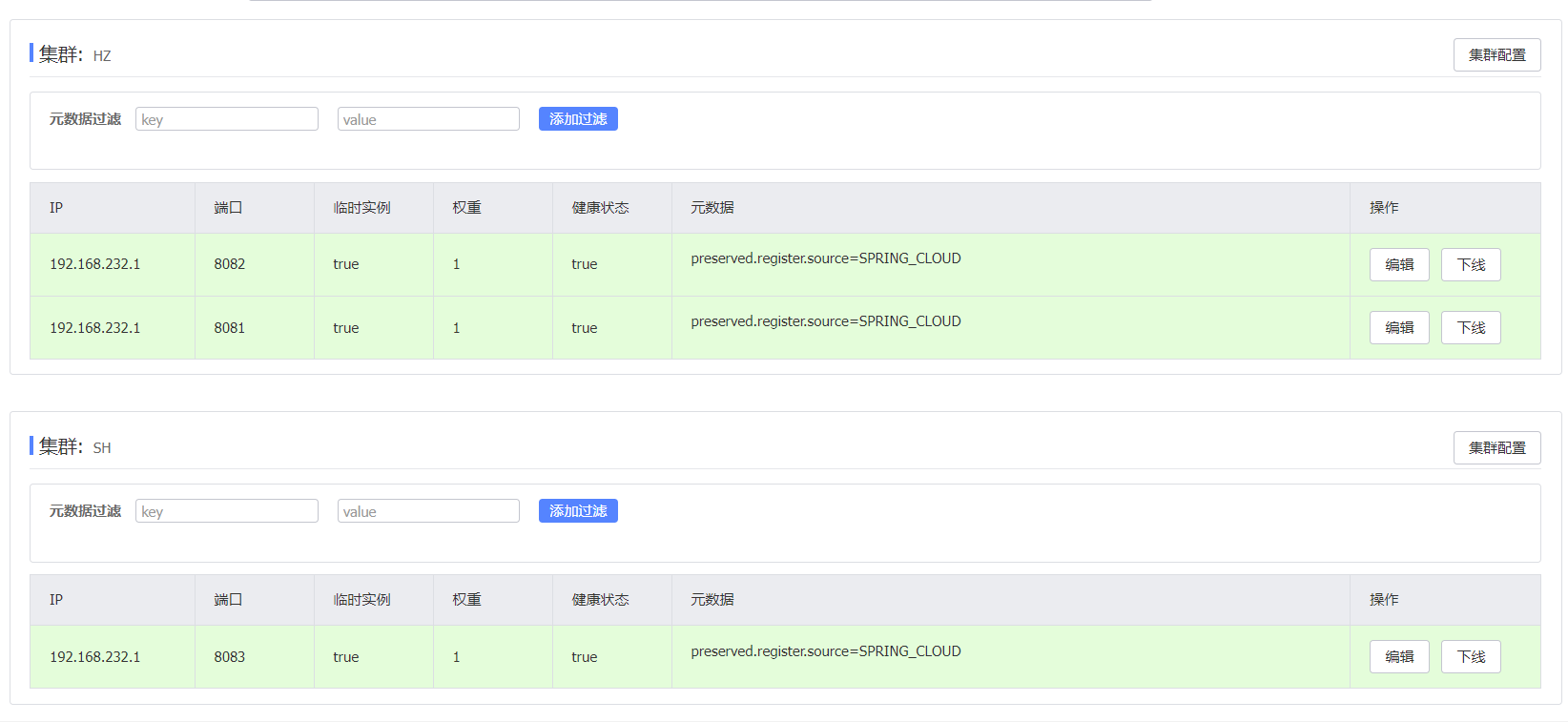Click IP 192.168.232.1 in 8081 row
Screen dimensions: 1568x722
95,328
